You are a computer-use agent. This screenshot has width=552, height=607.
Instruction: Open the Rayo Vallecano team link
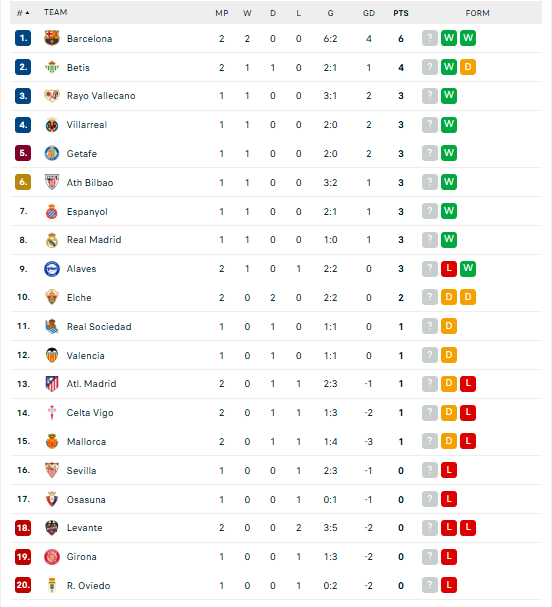pos(101,96)
